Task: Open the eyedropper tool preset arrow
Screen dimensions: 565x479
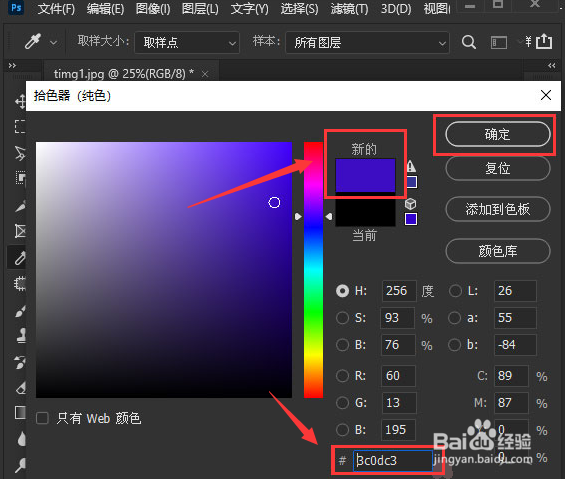Action: coord(53,43)
